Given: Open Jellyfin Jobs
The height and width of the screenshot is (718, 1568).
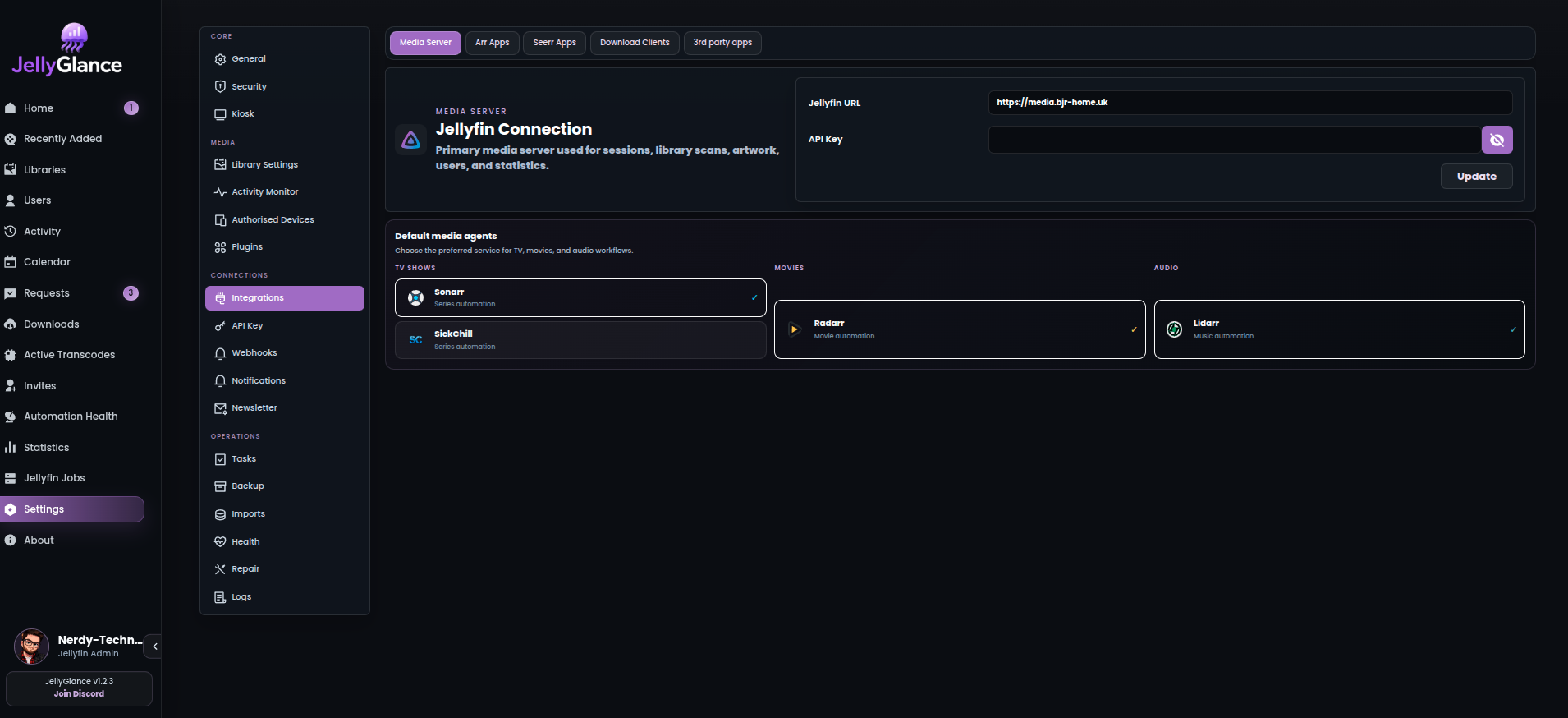Looking at the screenshot, I should pos(72,478).
